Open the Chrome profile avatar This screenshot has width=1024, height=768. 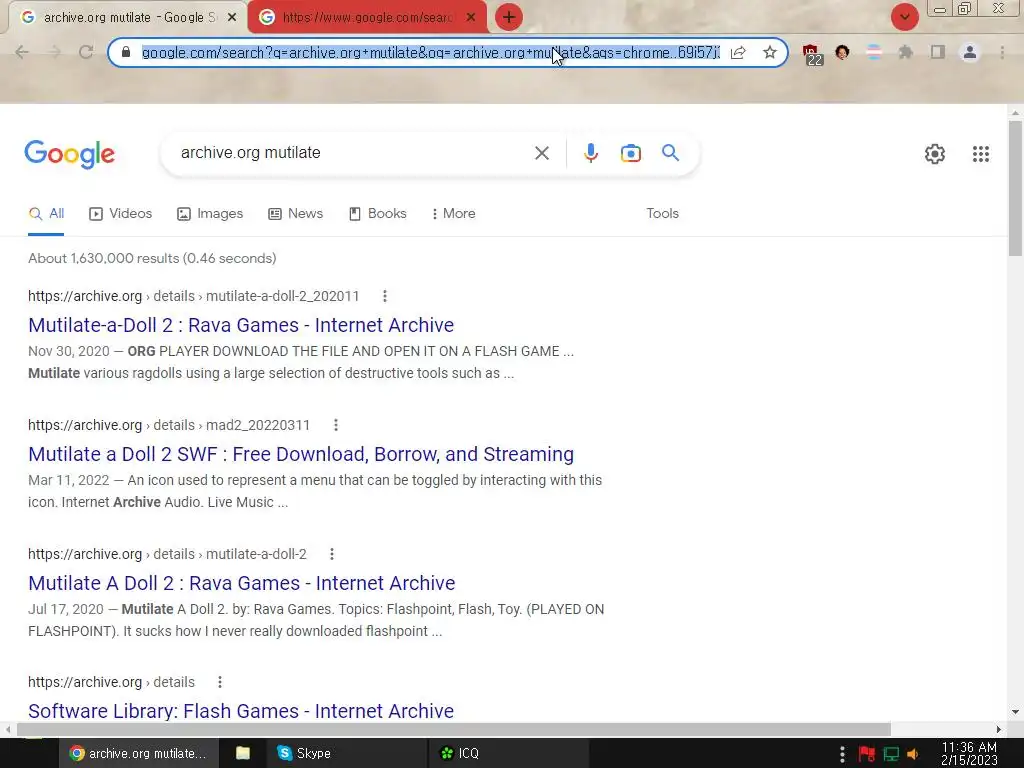[970, 52]
